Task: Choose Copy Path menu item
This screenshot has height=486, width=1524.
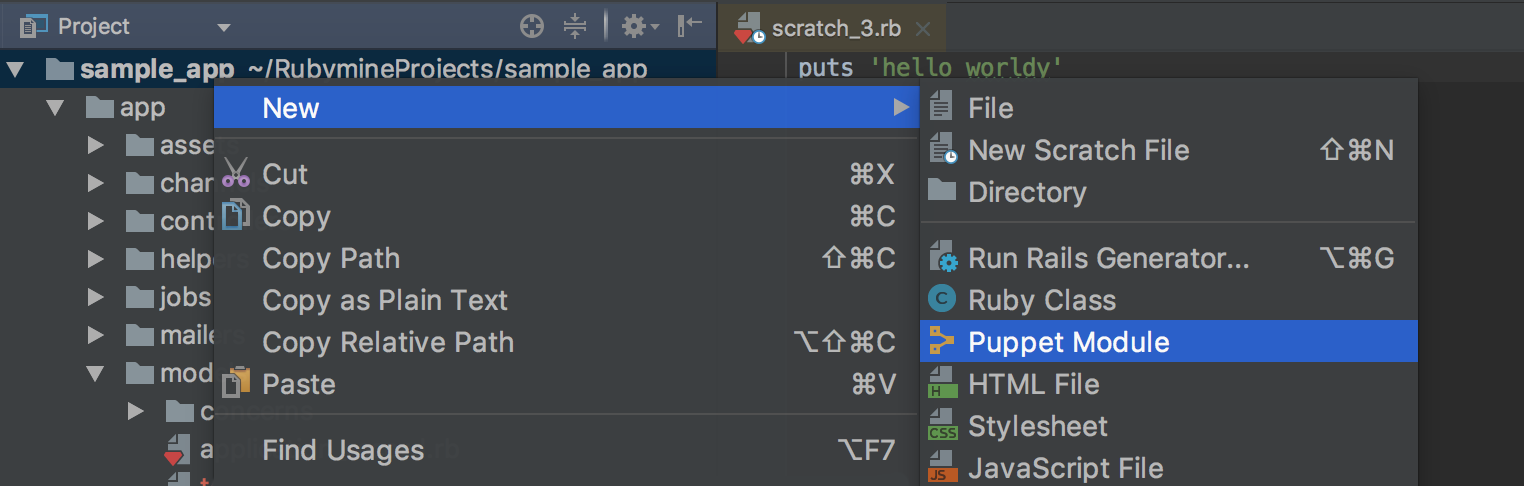Action: pyautogui.click(x=567, y=258)
